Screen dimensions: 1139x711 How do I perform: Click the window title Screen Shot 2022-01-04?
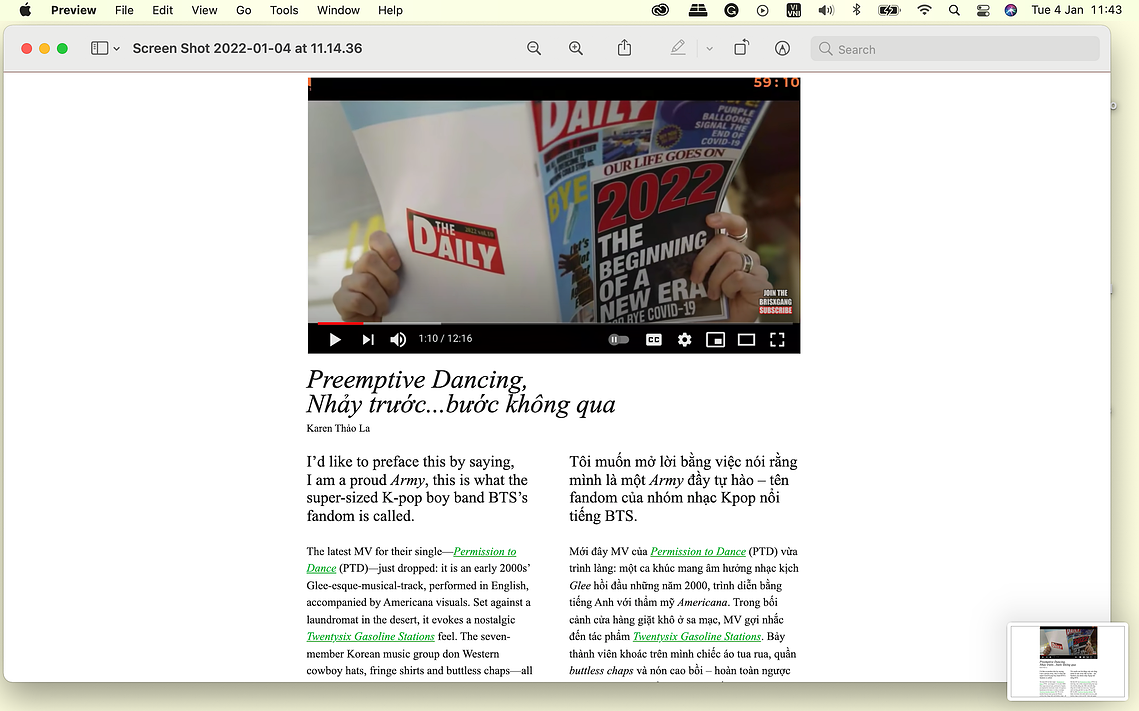coord(247,48)
